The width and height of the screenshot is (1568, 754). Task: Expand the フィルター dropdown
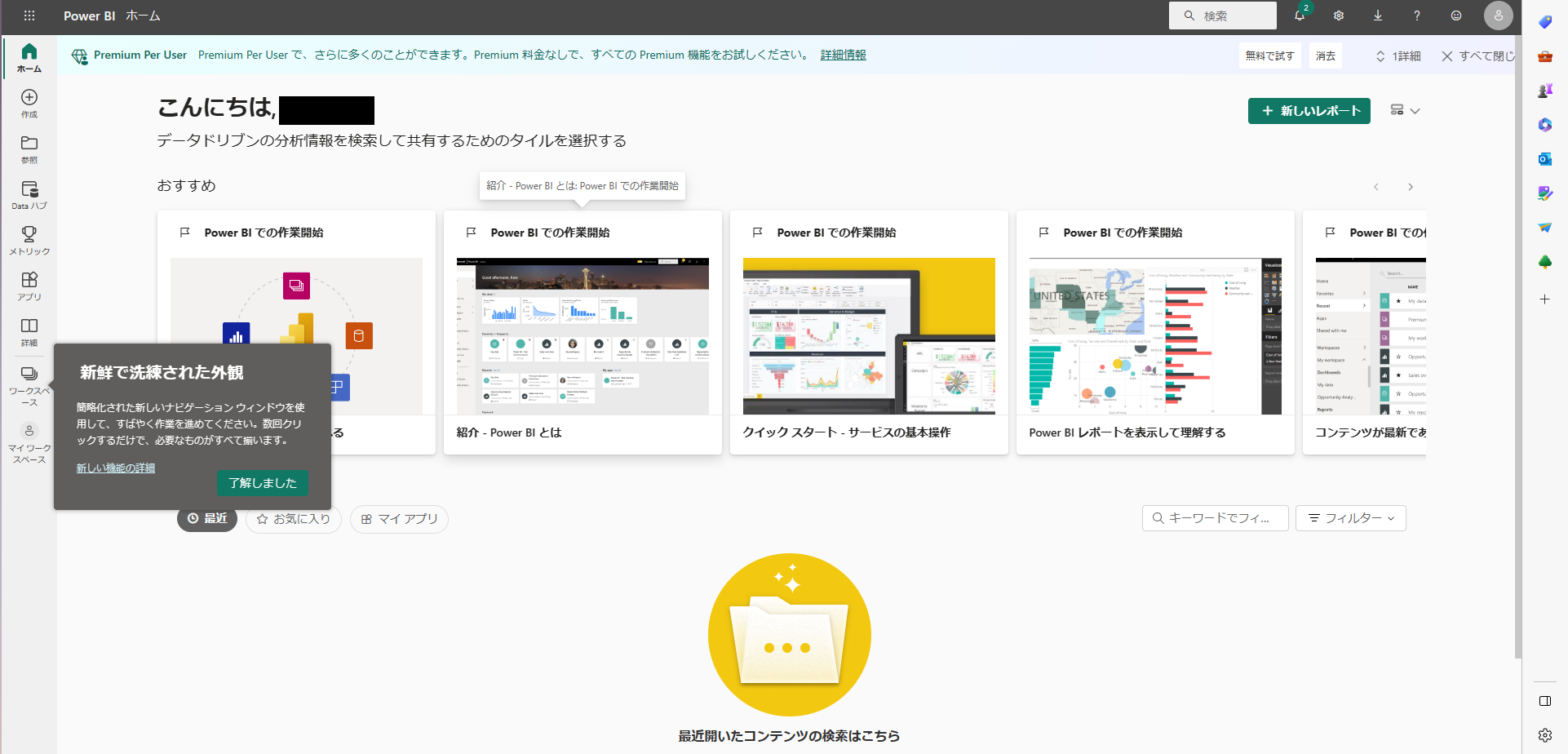click(1350, 518)
